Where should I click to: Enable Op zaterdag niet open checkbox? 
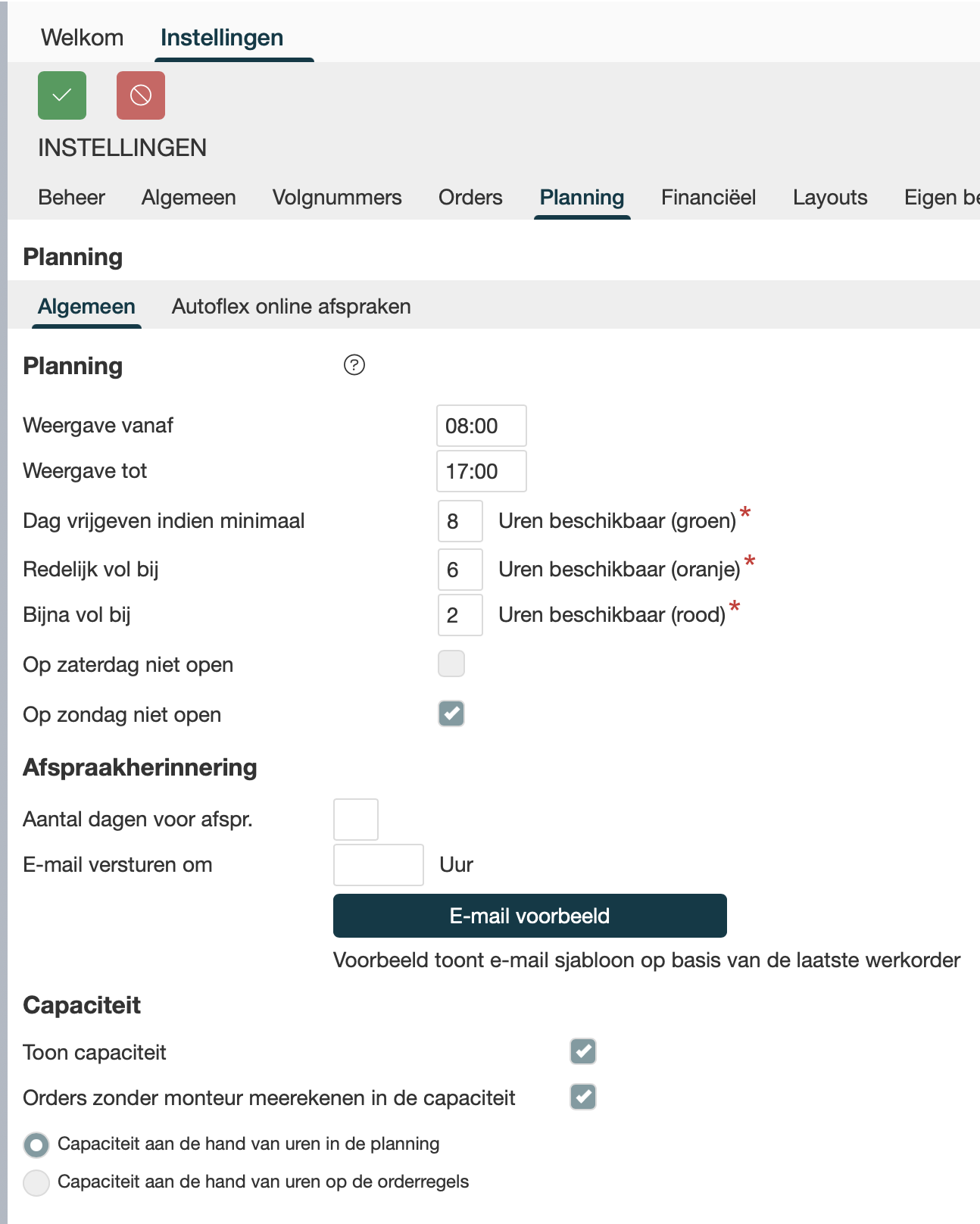451,664
